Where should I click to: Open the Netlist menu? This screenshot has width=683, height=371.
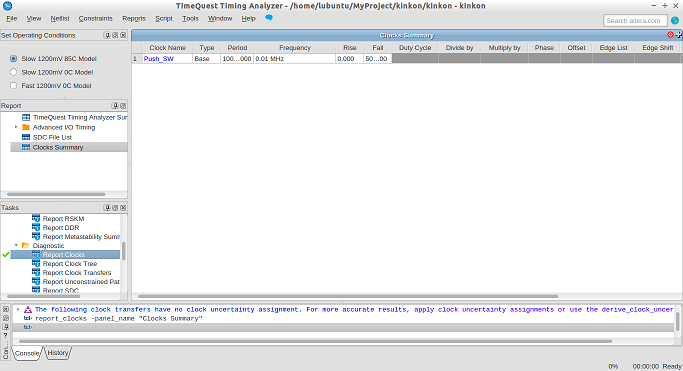pyautogui.click(x=60, y=18)
